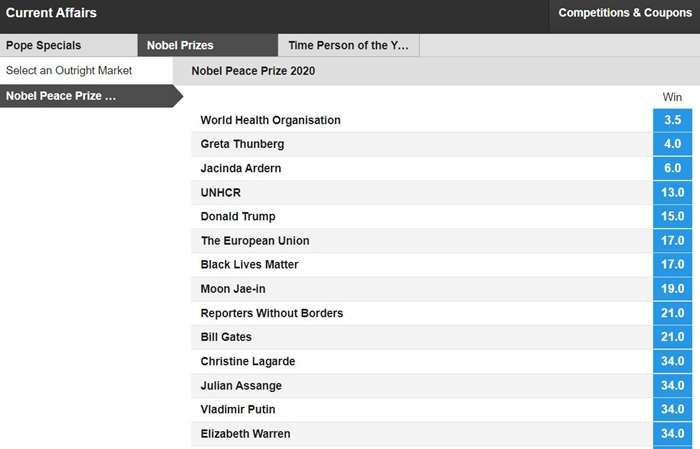700x449 pixels.
Task: Select Reporters Without Borders 21.0 odds
Action: click(x=672, y=313)
